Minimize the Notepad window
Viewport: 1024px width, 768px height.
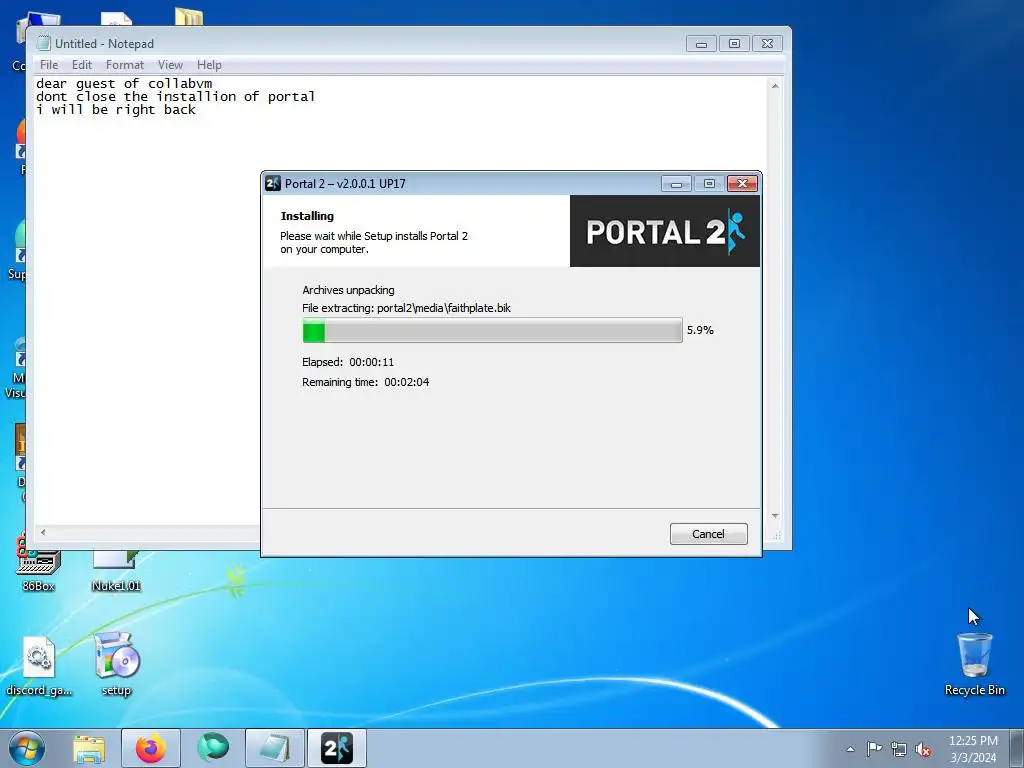click(x=701, y=44)
